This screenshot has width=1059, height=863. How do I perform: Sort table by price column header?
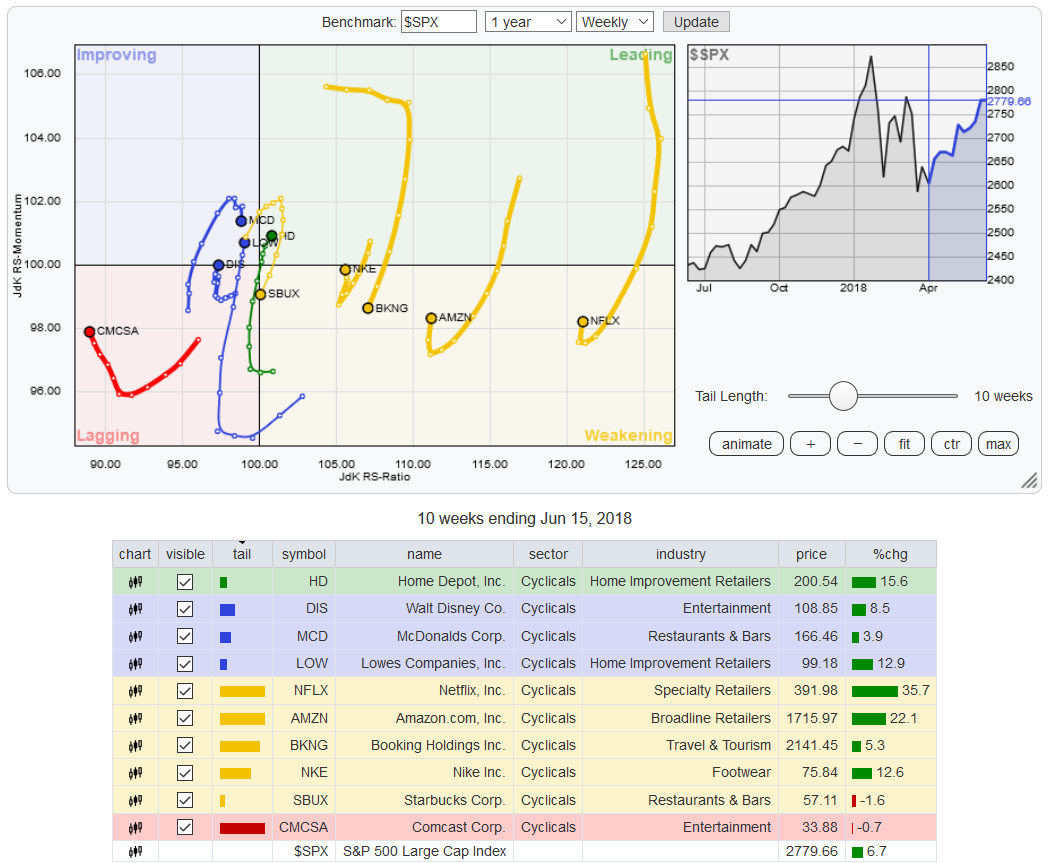[811, 554]
